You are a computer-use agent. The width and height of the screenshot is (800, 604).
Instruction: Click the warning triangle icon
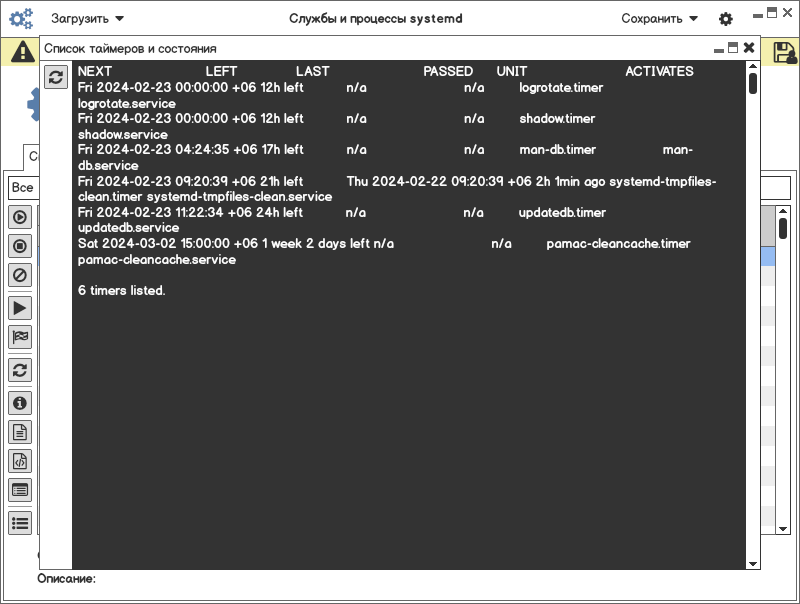tap(23, 52)
